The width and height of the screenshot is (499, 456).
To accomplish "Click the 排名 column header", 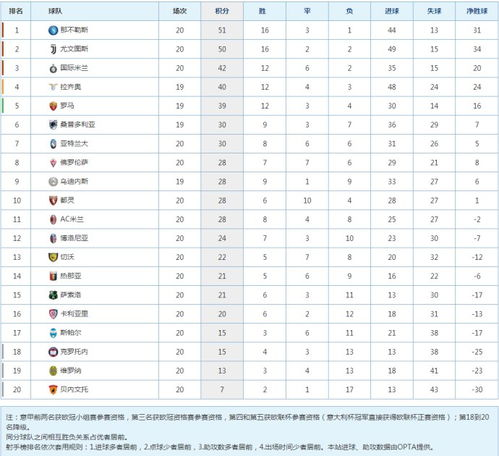I will 16,11.
